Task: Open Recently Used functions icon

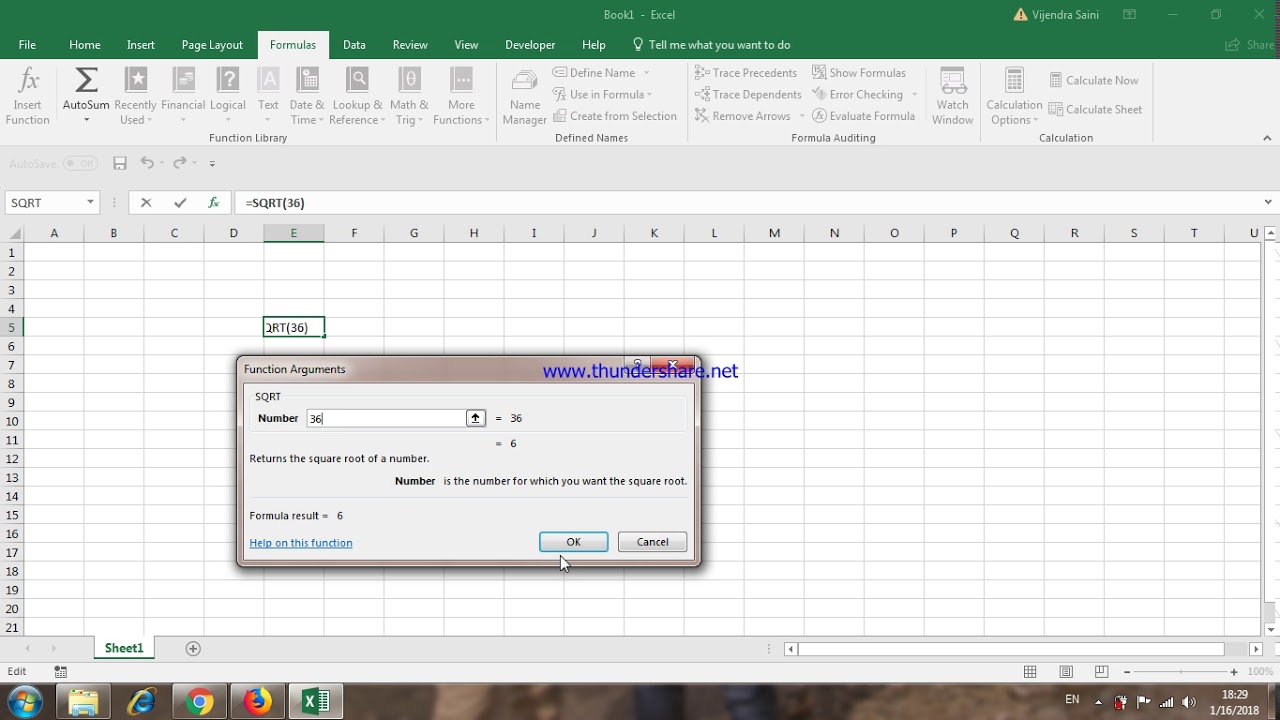Action: tap(136, 80)
